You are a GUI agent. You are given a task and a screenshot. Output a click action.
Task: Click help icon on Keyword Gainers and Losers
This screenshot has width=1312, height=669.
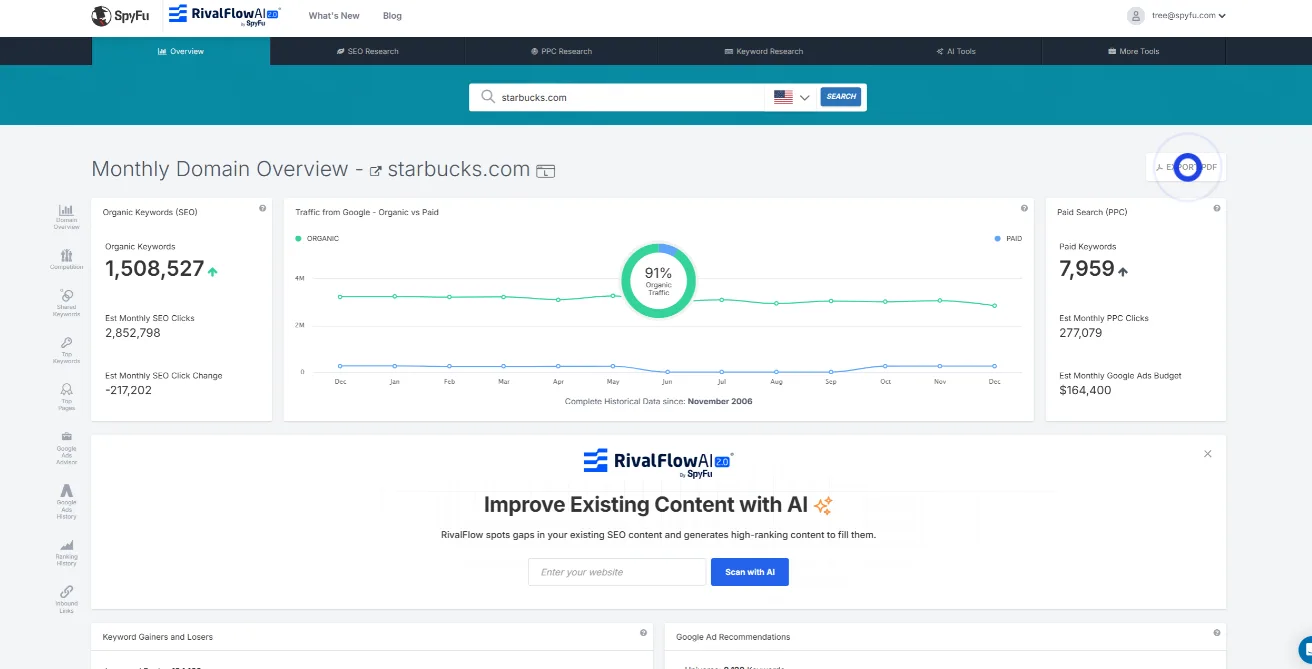643,633
